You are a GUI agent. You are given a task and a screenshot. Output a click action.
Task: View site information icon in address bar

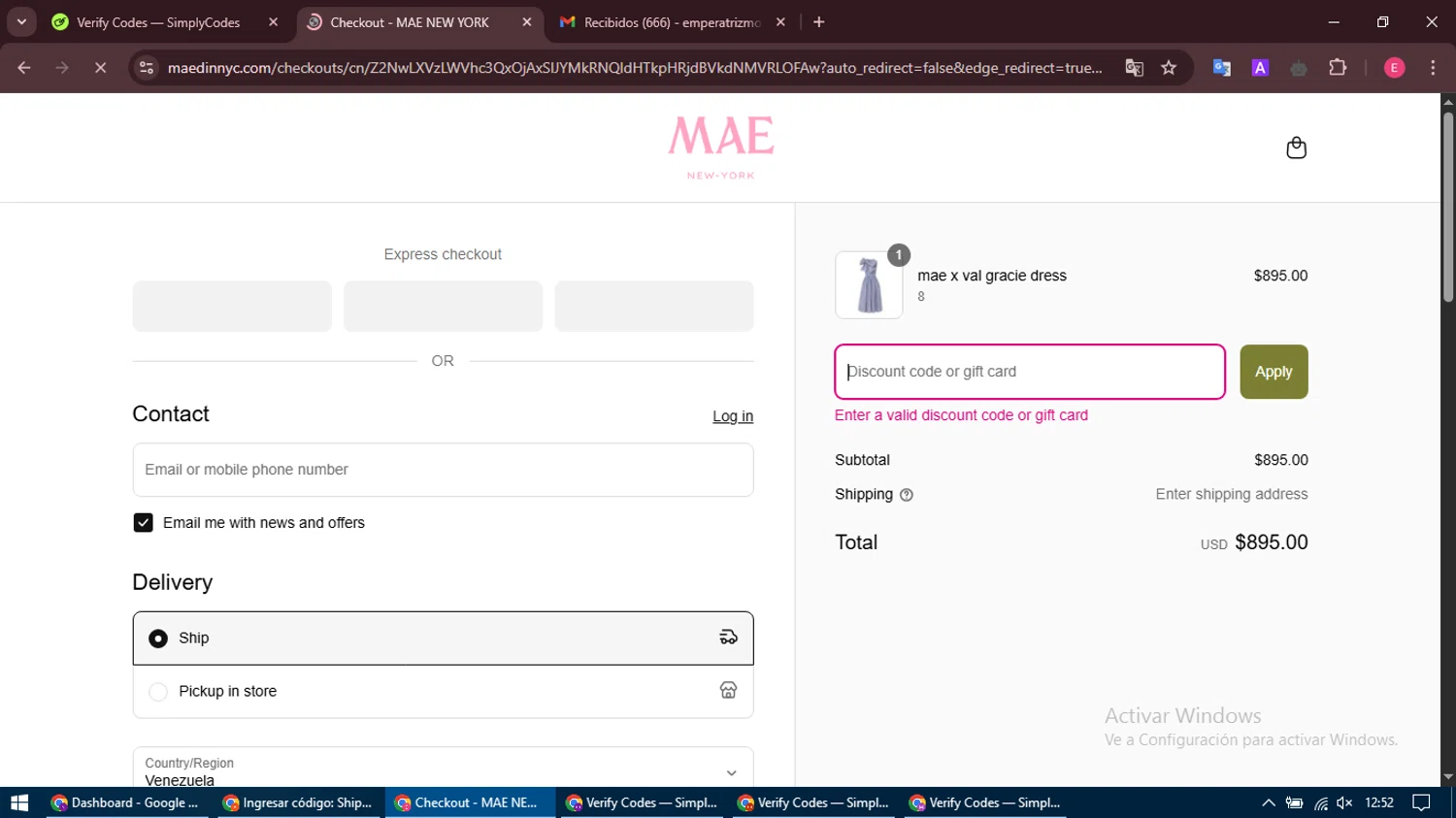pyautogui.click(x=147, y=67)
